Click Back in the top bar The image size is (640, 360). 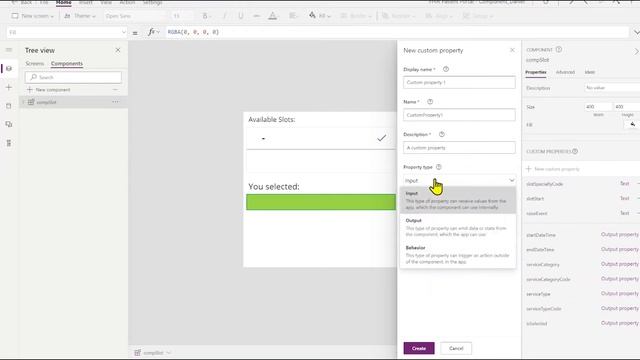coord(23,2)
